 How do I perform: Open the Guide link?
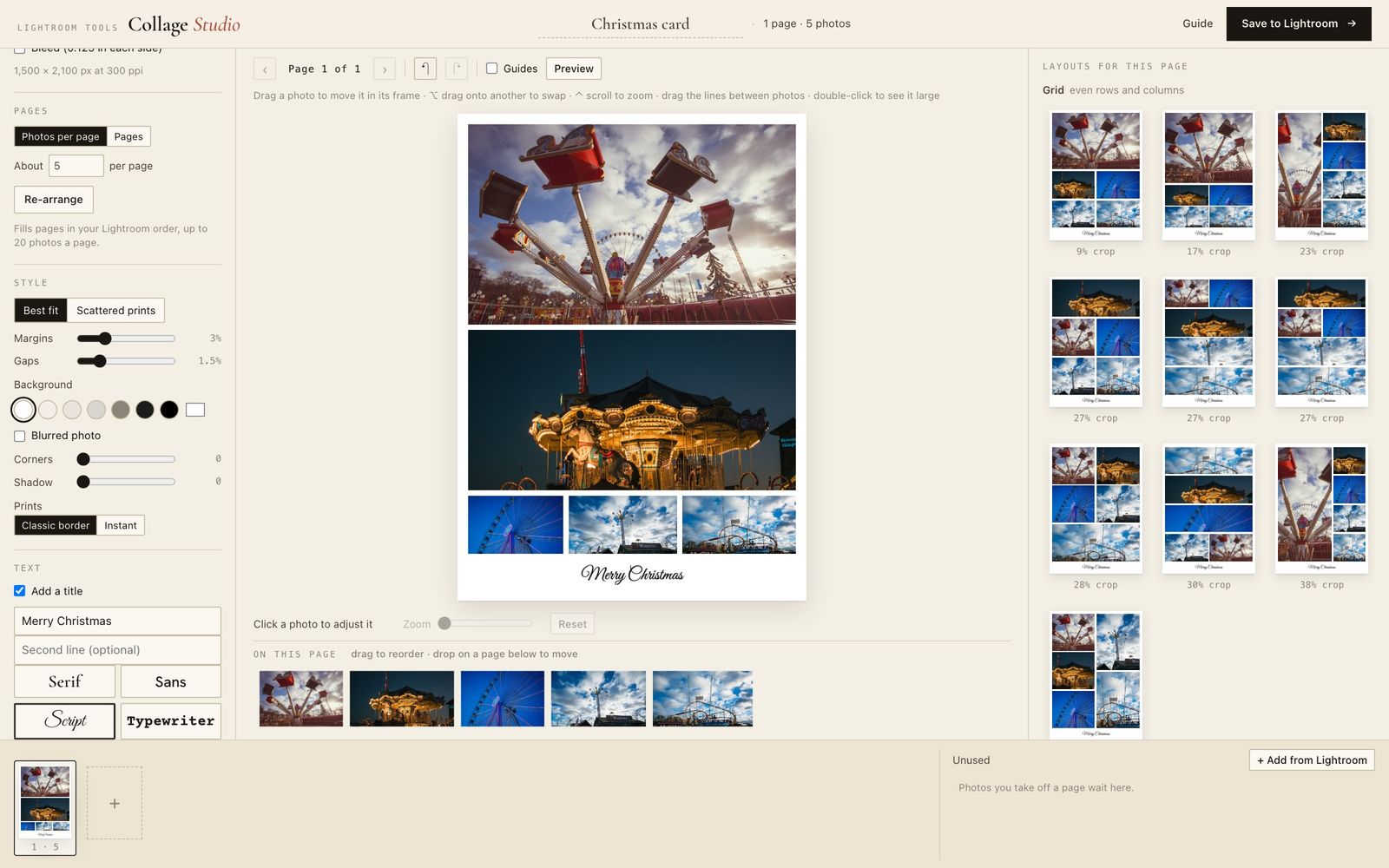[x=1197, y=23]
